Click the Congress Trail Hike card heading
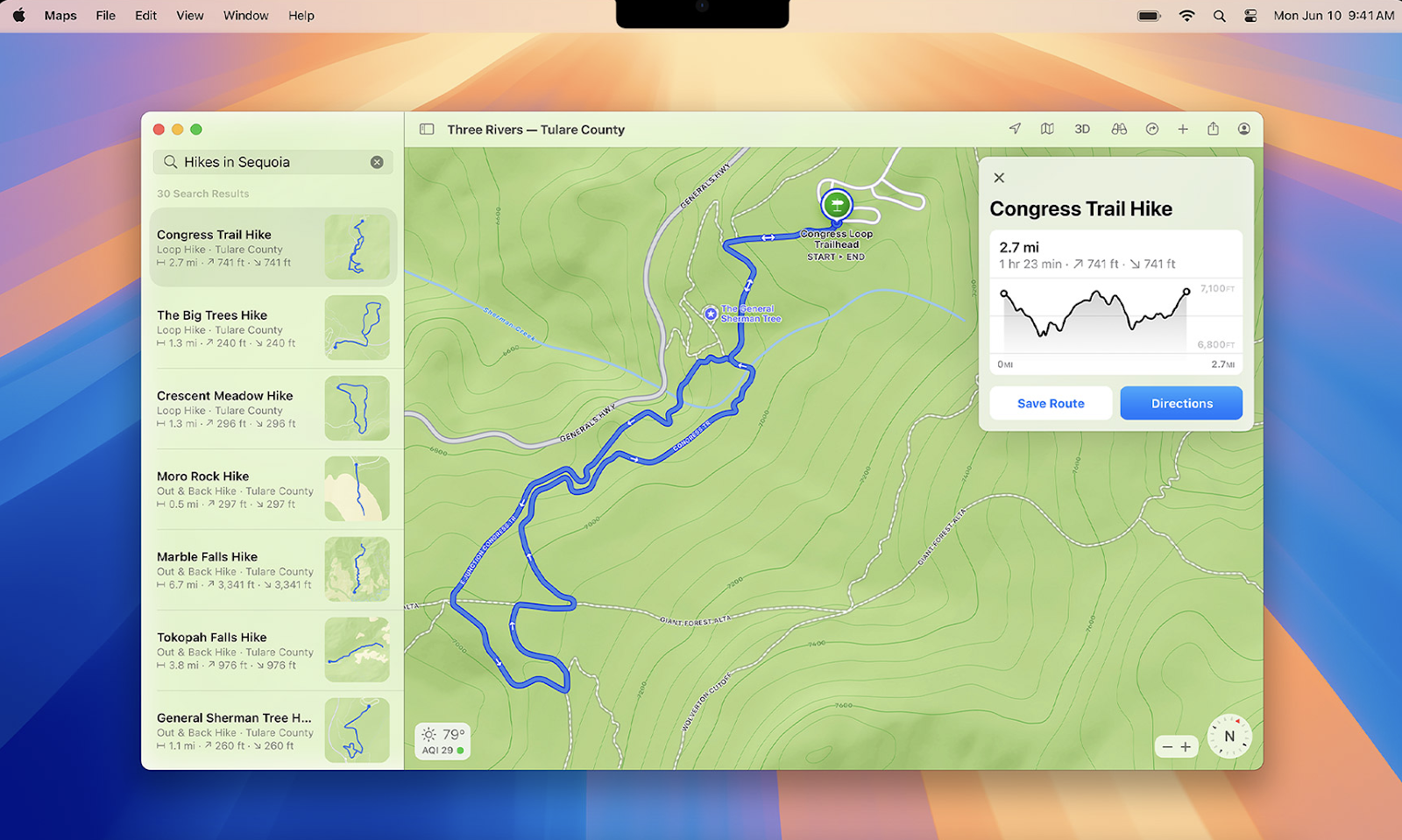The image size is (1402, 840). [1080, 208]
